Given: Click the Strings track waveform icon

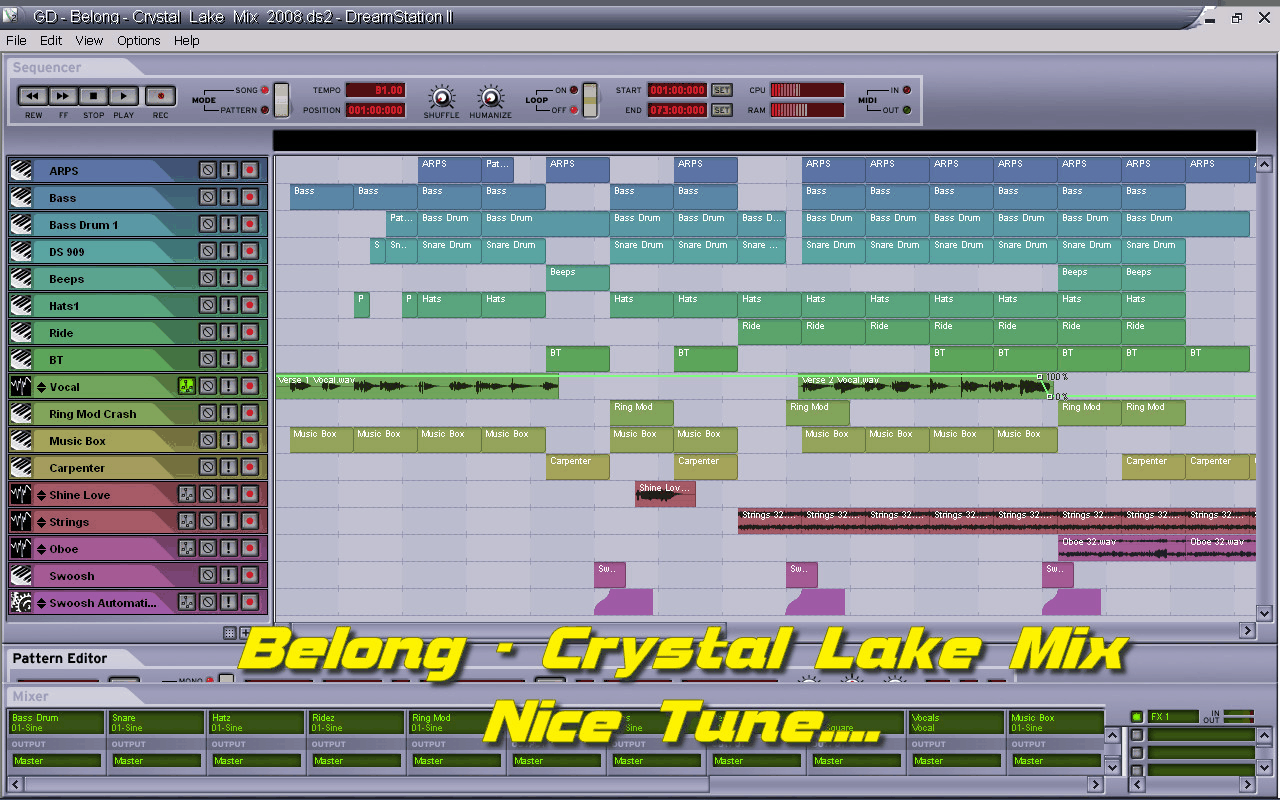Looking at the screenshot, I should coord(21,521).
